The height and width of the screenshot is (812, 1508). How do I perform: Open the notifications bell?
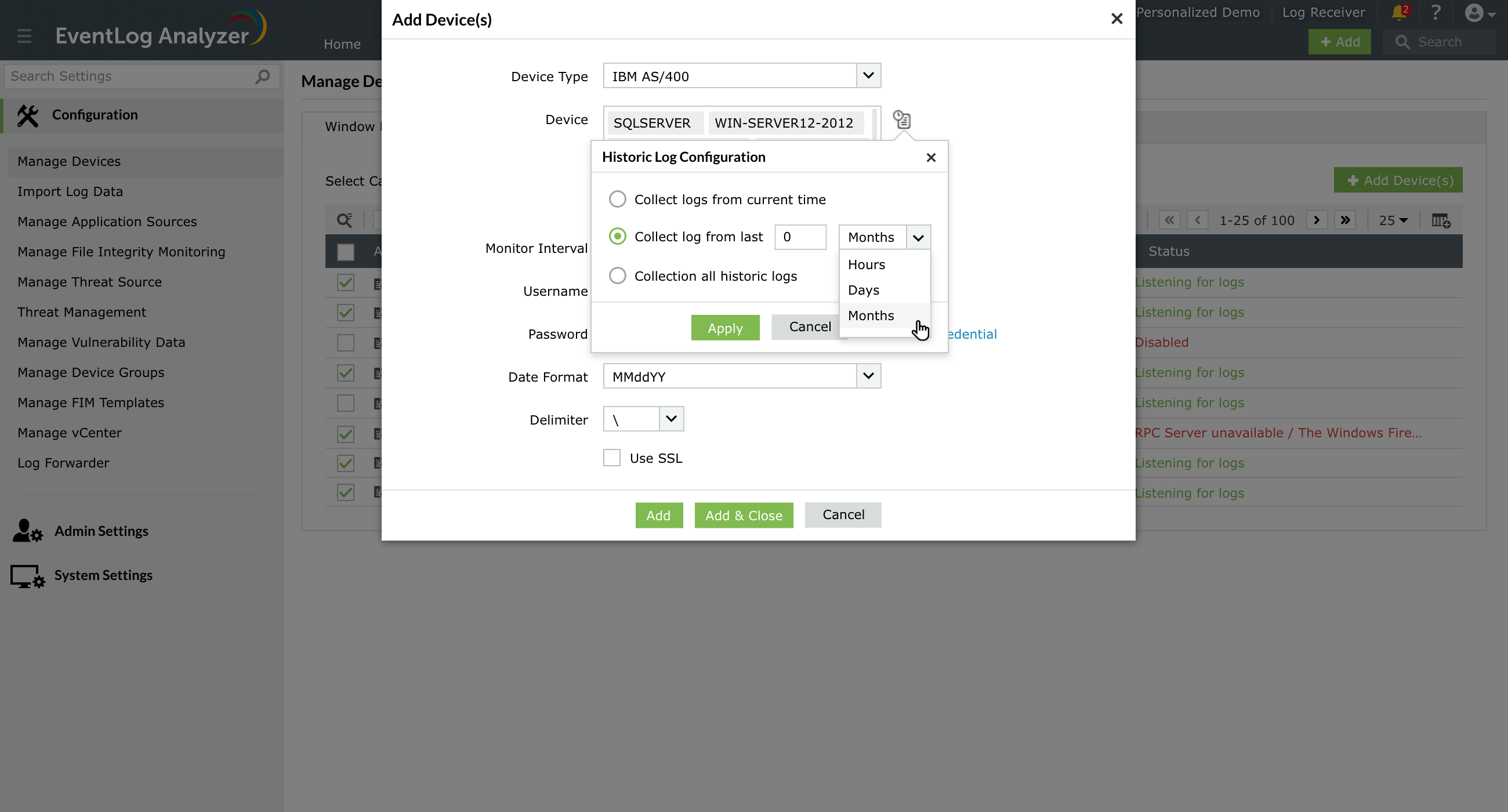click(1399, 12)
